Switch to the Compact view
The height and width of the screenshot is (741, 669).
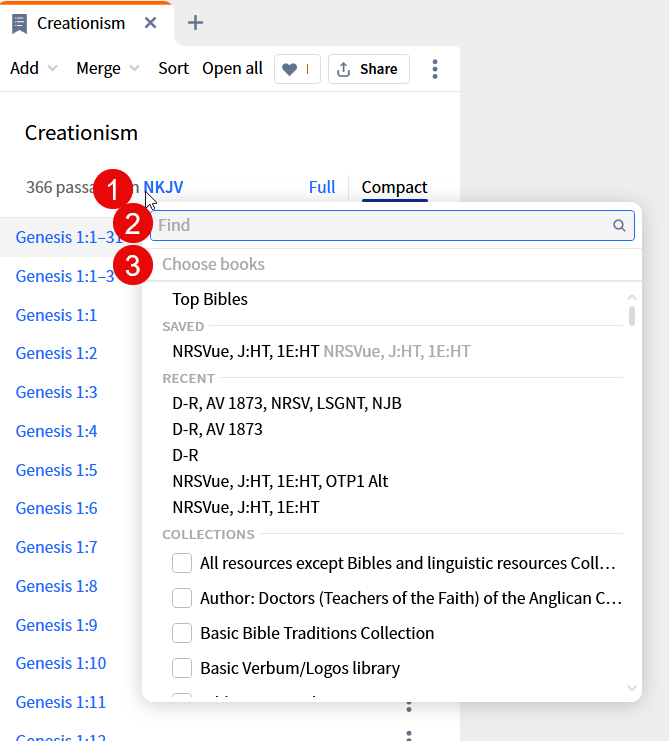395,187
